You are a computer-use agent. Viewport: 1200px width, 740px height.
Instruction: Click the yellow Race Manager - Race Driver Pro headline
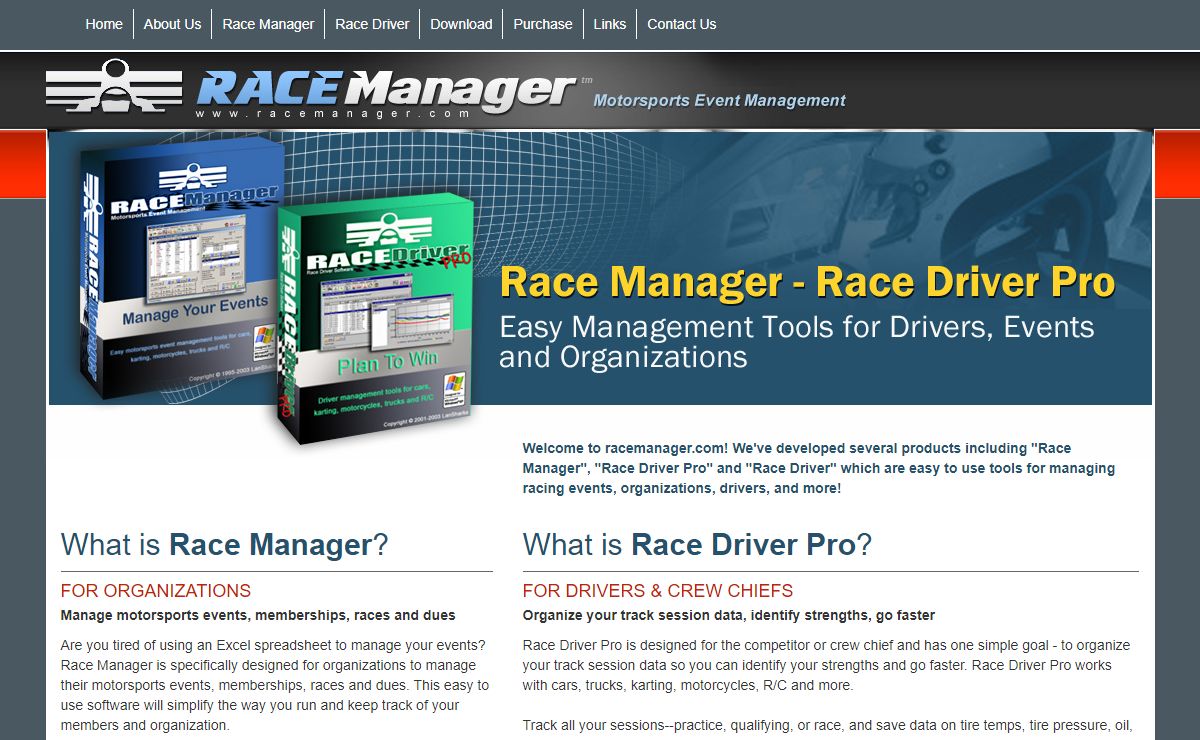pyautogui.click(x=806, y=283)
